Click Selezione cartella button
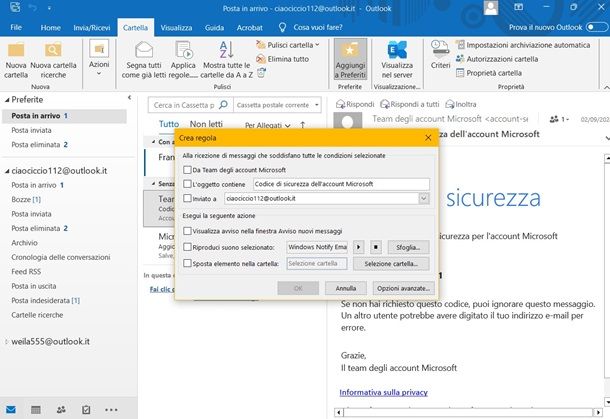The width and height of the screenshot is (610, 419). (391, 263)
